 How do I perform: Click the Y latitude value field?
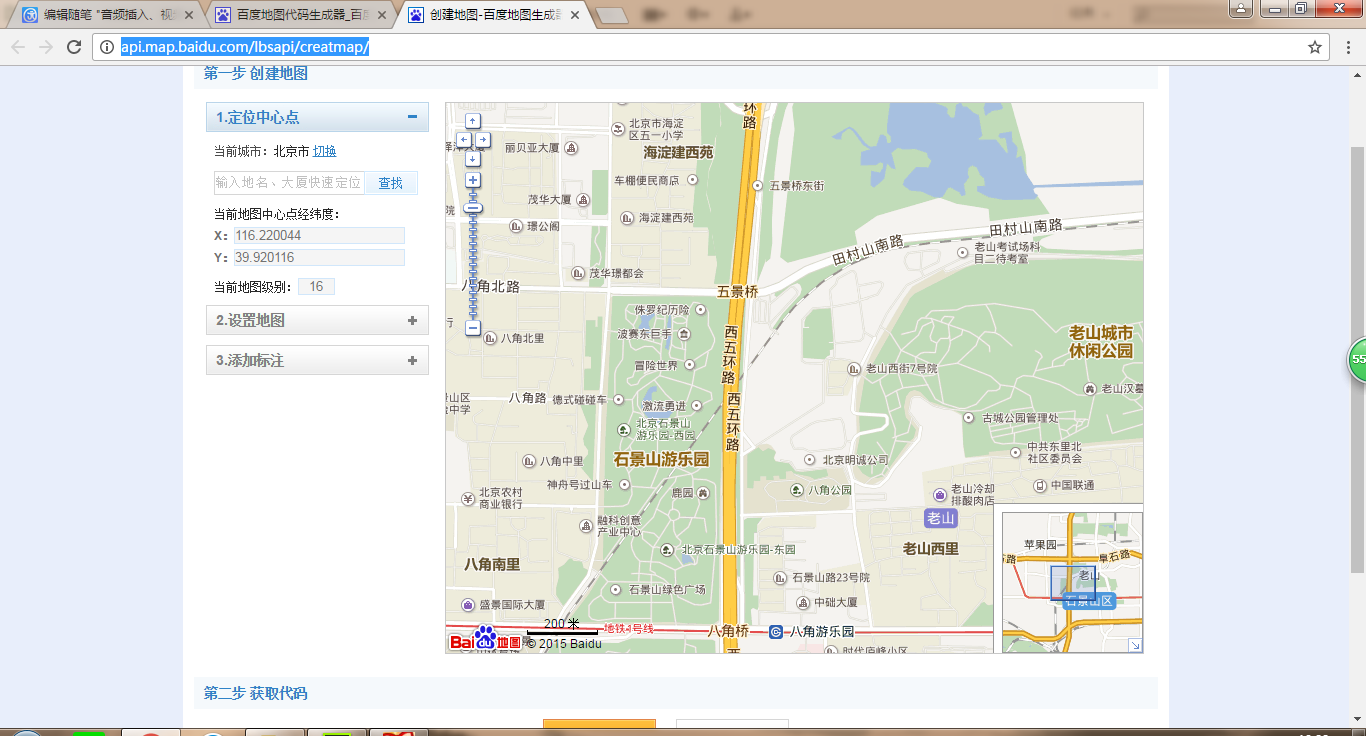319,258
